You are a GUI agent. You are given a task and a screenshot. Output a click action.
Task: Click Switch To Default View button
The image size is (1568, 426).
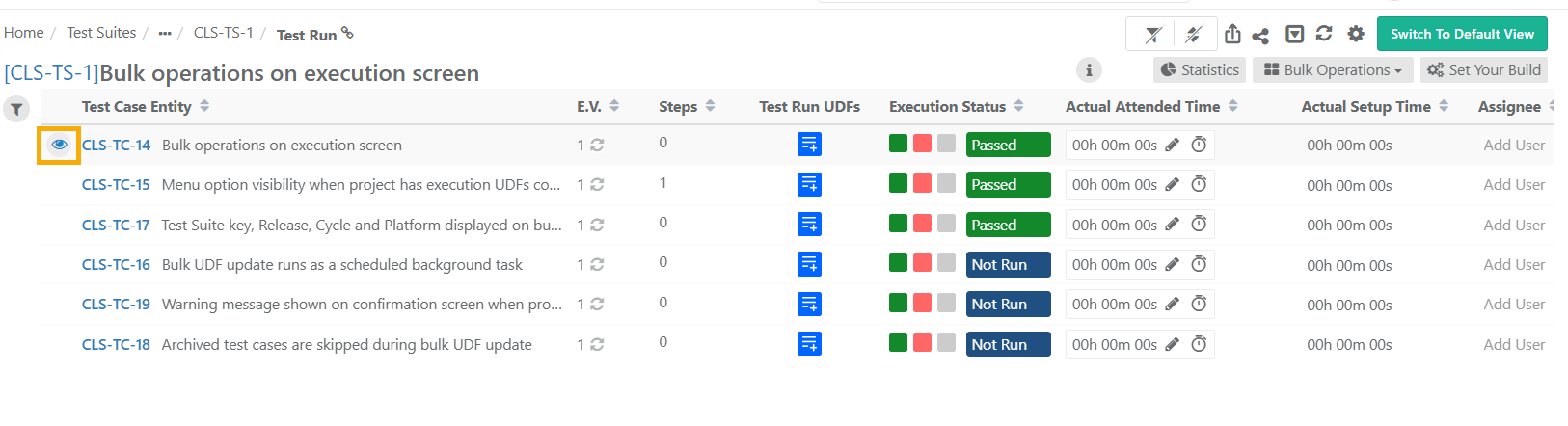(x=1462, y=34)
